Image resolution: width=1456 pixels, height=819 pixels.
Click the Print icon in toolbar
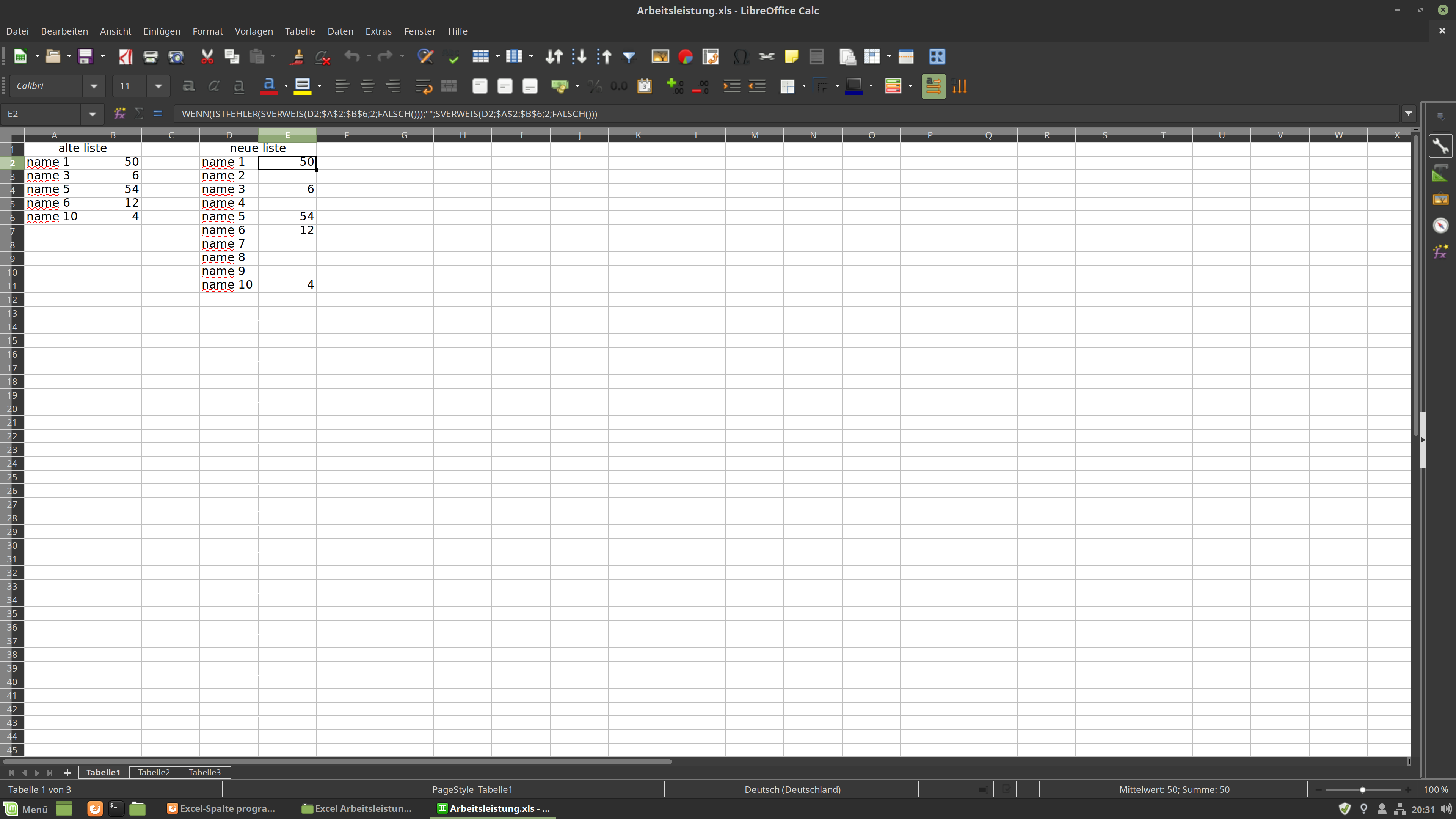point(151,56)
